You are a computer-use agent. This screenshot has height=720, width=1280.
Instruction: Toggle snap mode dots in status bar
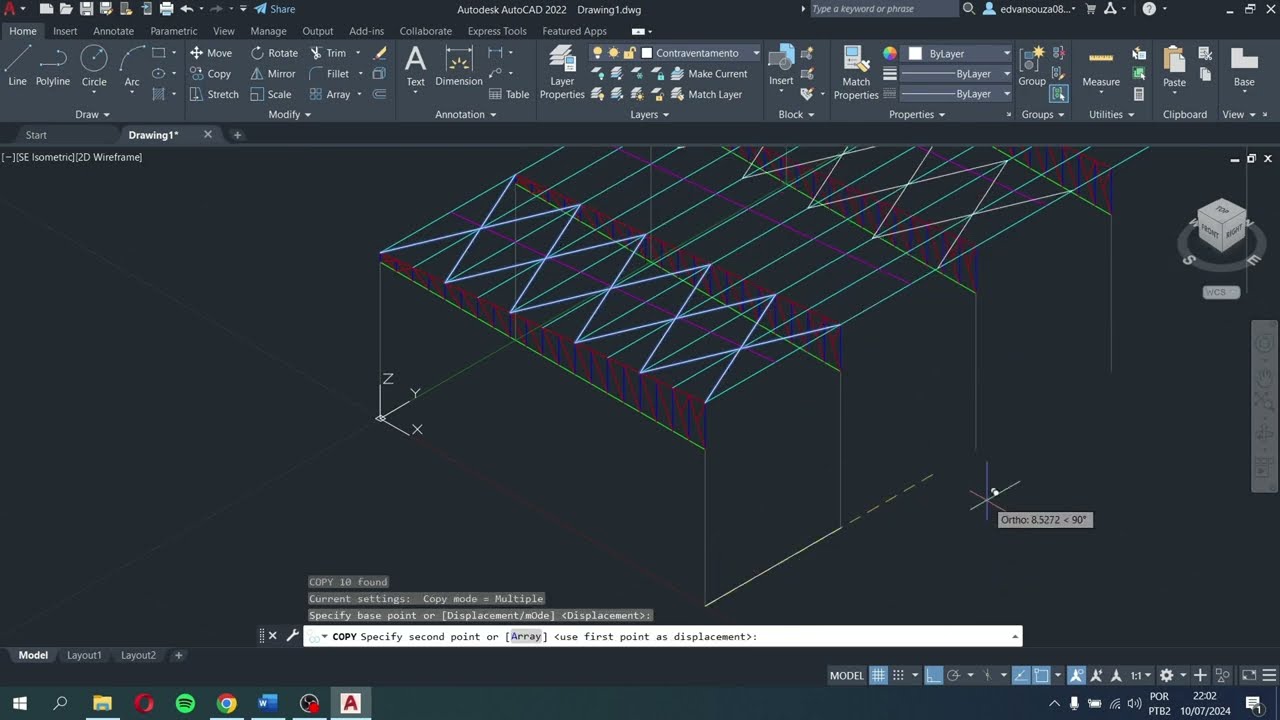(x=898, y=675)
